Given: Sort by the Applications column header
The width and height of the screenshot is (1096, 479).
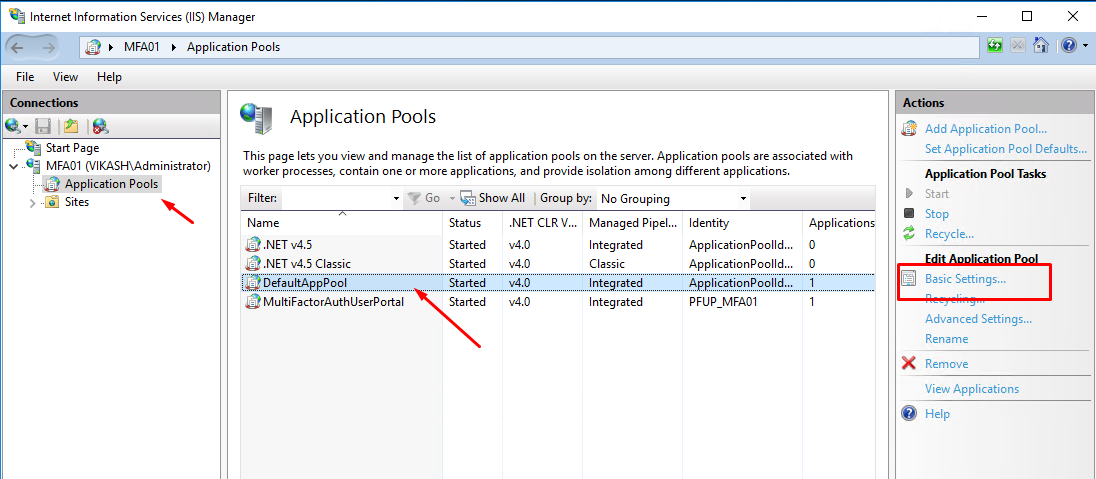Looking at the screenshot, I should coord(842,223).
